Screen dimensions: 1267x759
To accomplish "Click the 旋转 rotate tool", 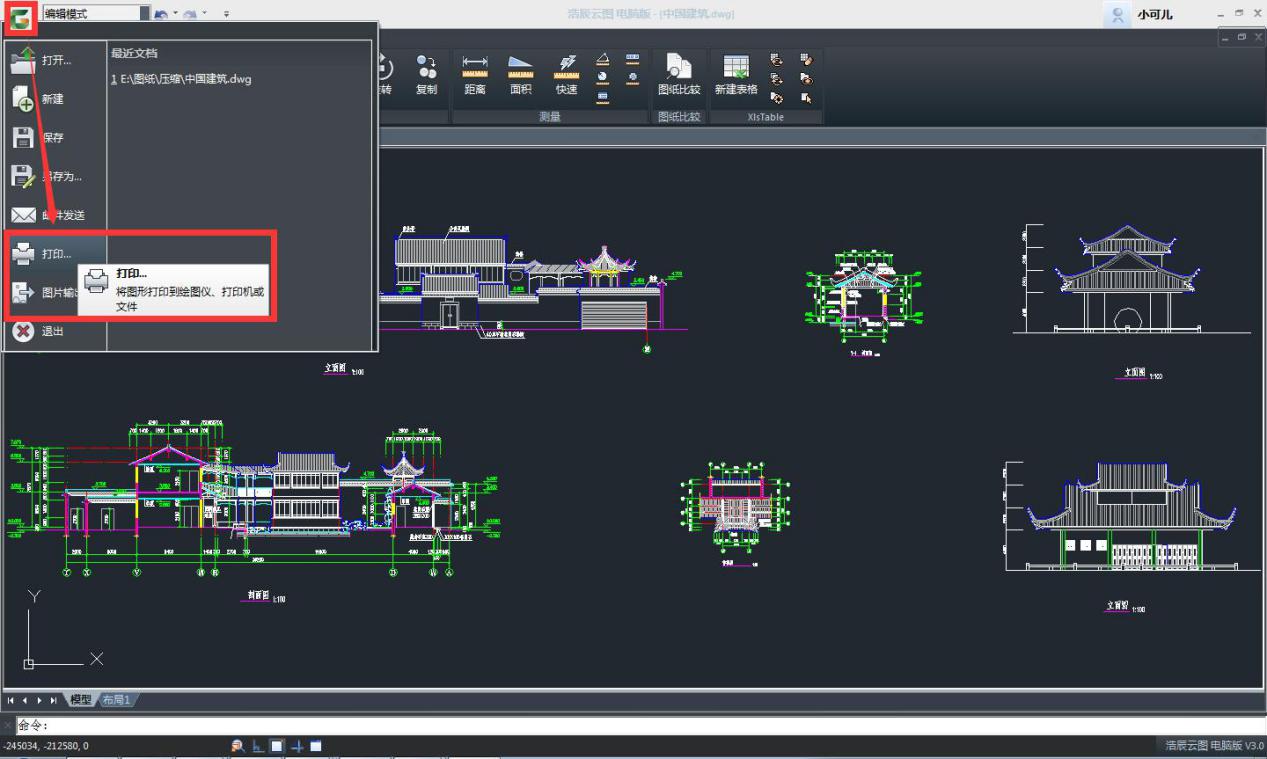I will [x=386, y=75].
